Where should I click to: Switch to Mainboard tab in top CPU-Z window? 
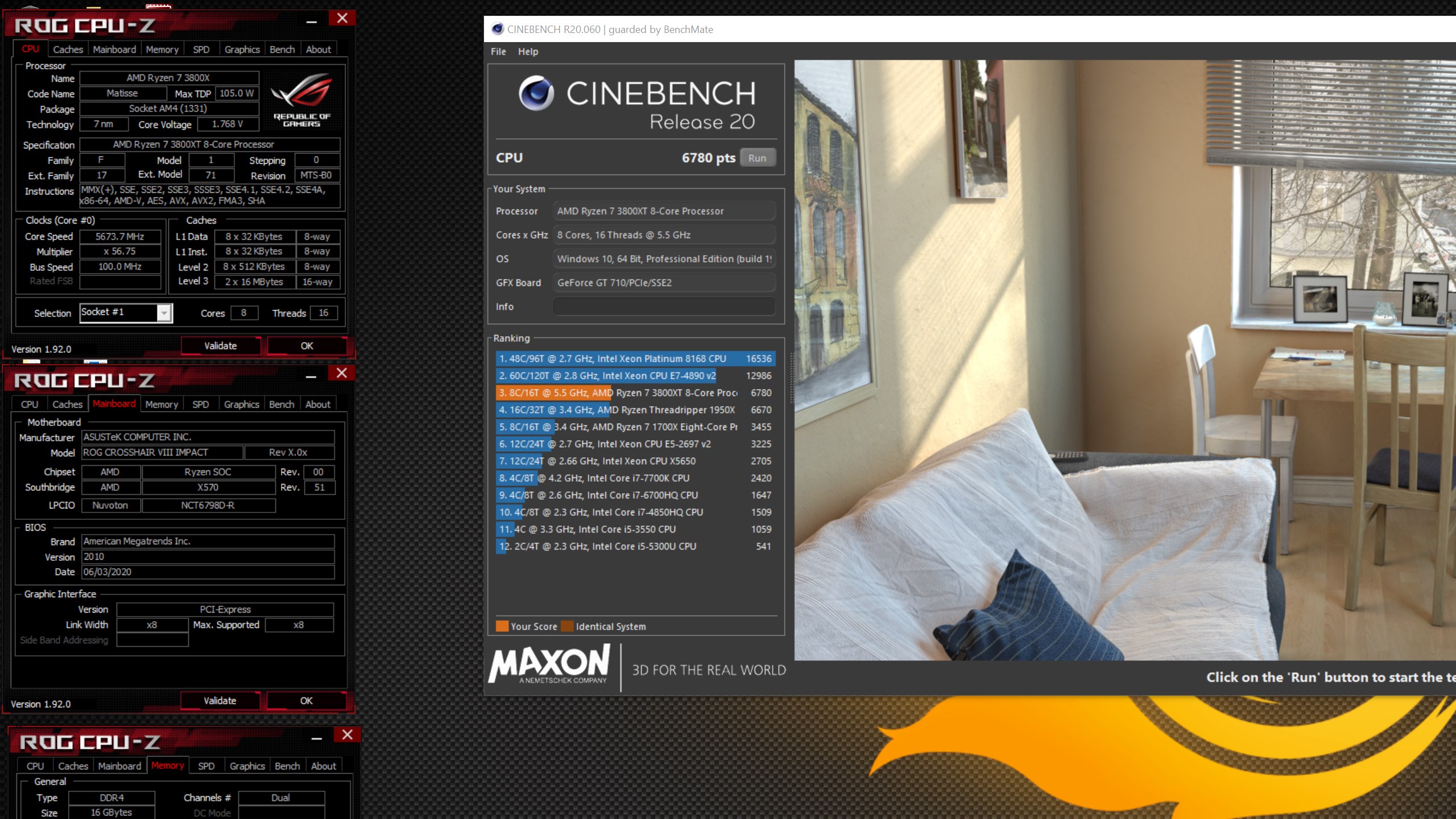[x=114, y=49]
